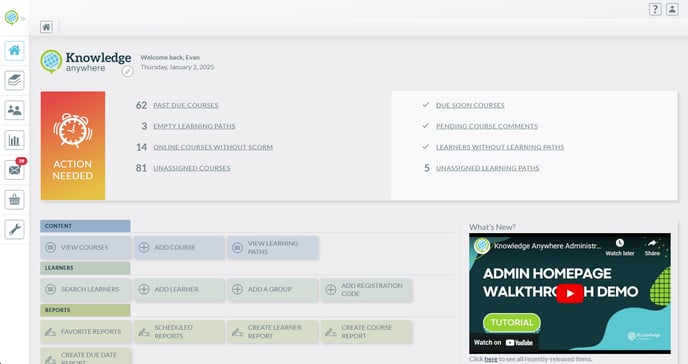This screenshot has width=688, height=364.
Task: Open the learners people icon in sidebar
Action: [14, 110]
